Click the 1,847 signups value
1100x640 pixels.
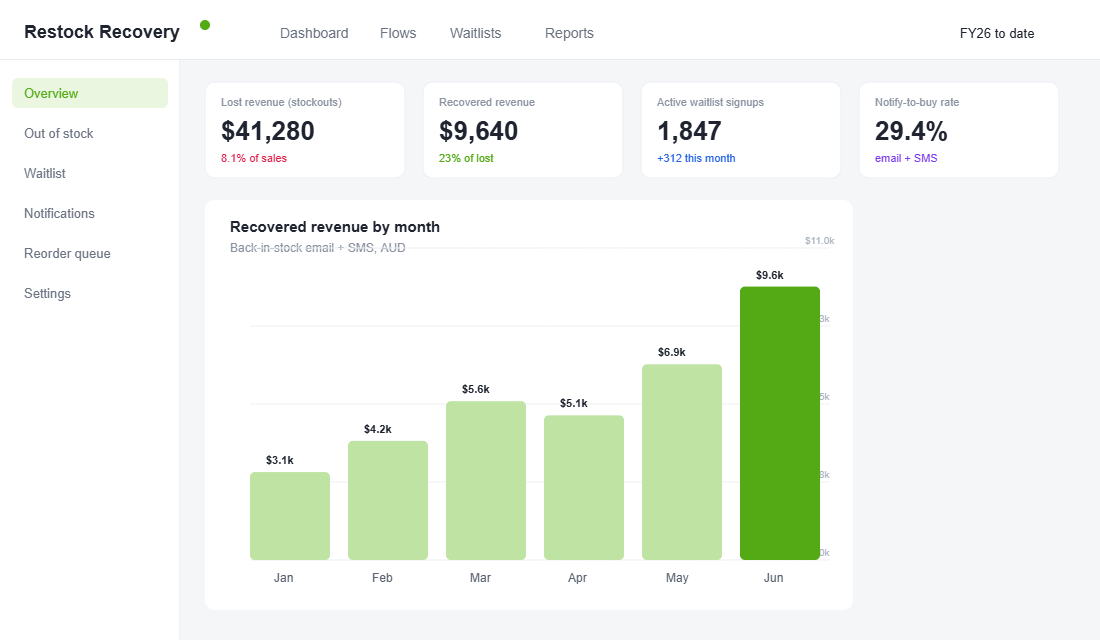[x=689, y=131]
